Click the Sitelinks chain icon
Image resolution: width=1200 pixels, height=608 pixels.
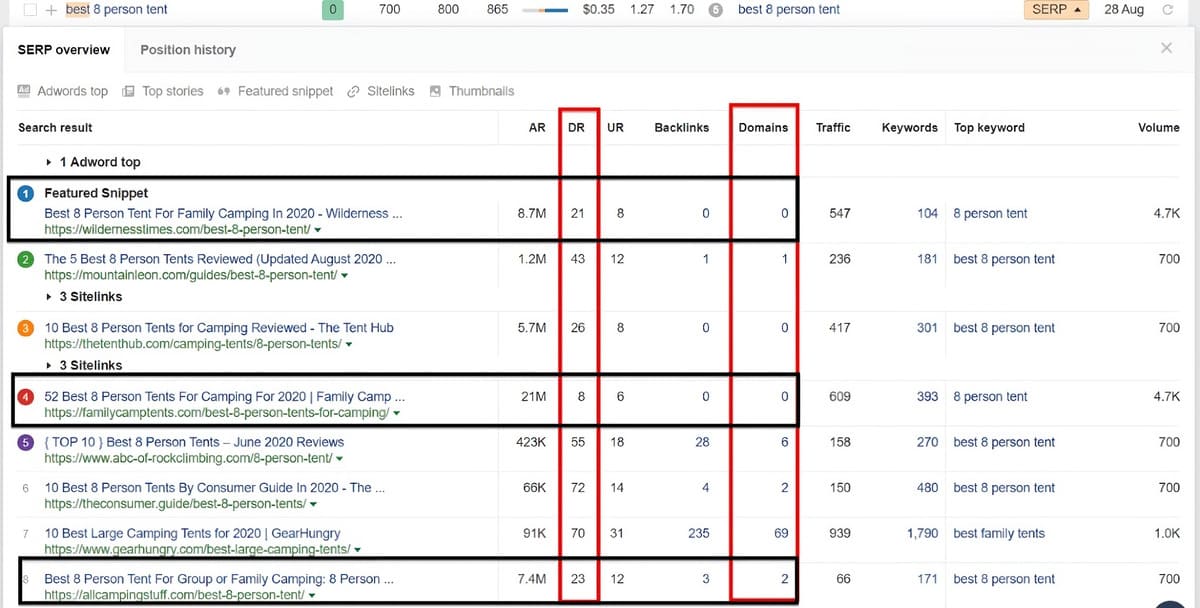[353, 91]
